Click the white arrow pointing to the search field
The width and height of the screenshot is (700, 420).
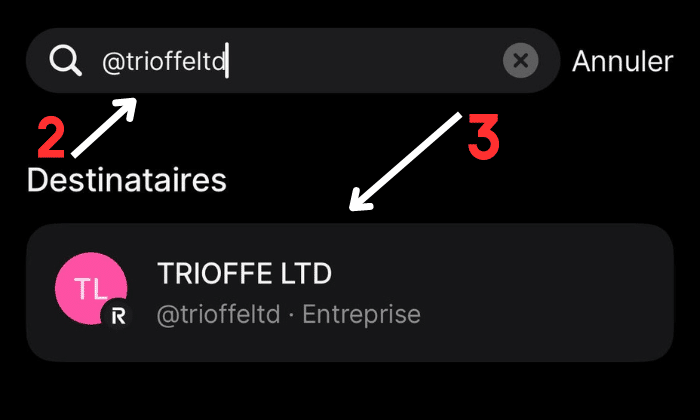click(x=102, y=125)
